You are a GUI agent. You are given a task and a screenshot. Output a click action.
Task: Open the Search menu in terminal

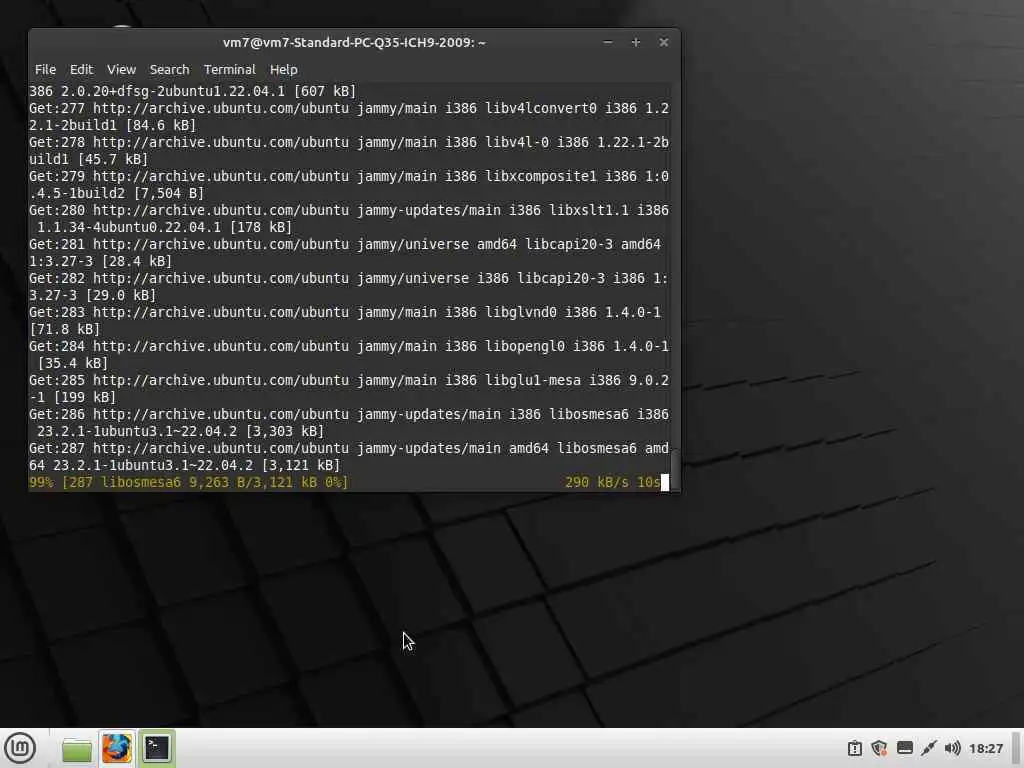click(169, 69)
